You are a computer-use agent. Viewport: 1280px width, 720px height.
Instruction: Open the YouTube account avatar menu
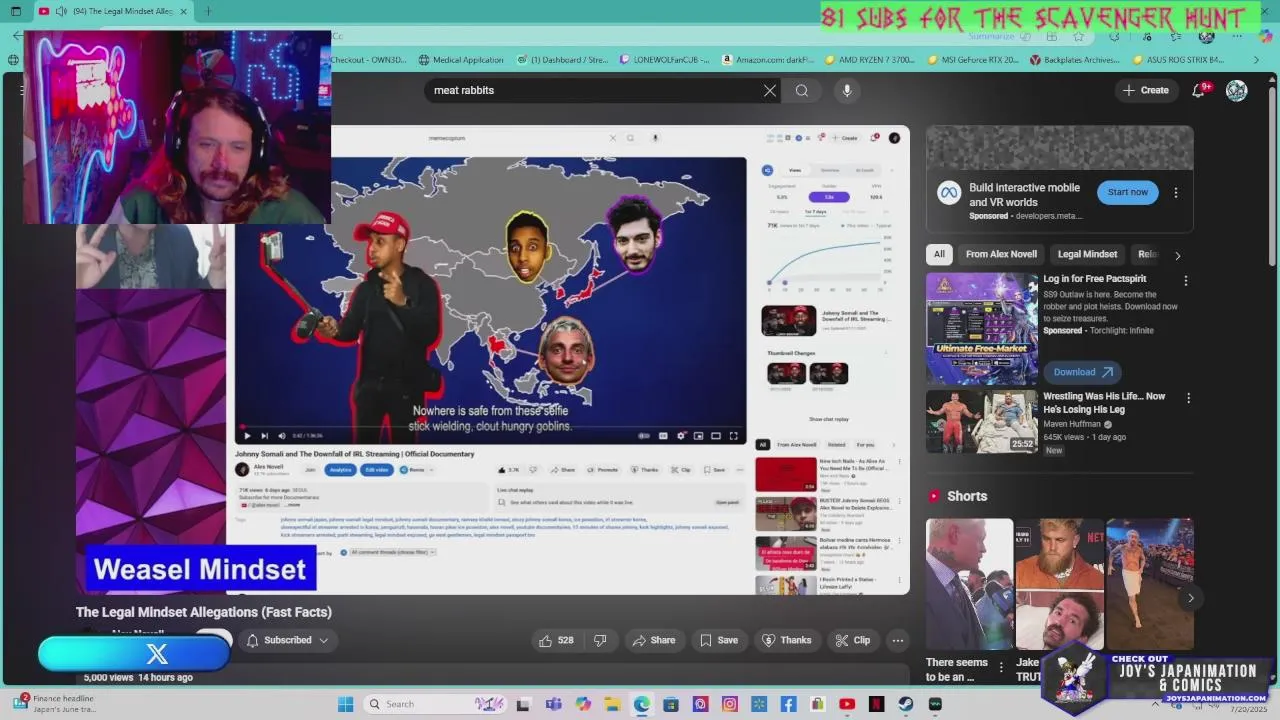[1237, 90]
